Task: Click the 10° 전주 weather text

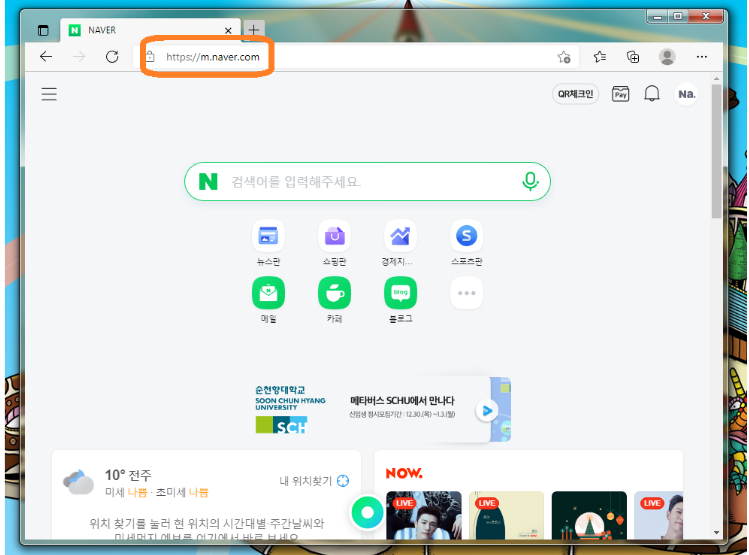Action: [x=128, y=475]
